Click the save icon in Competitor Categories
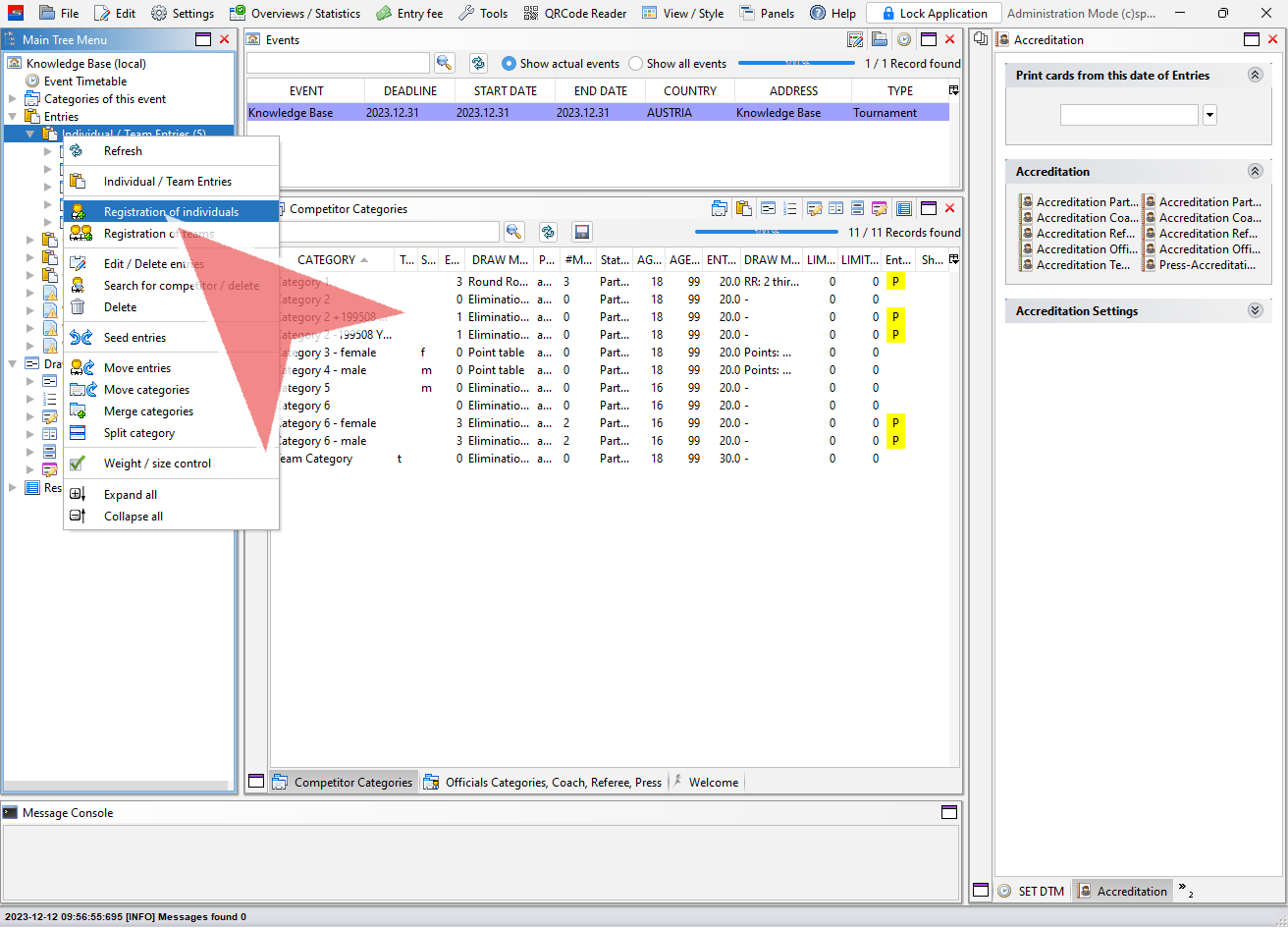The height and width of the screenshot is (928, 1288). (582, 232)
